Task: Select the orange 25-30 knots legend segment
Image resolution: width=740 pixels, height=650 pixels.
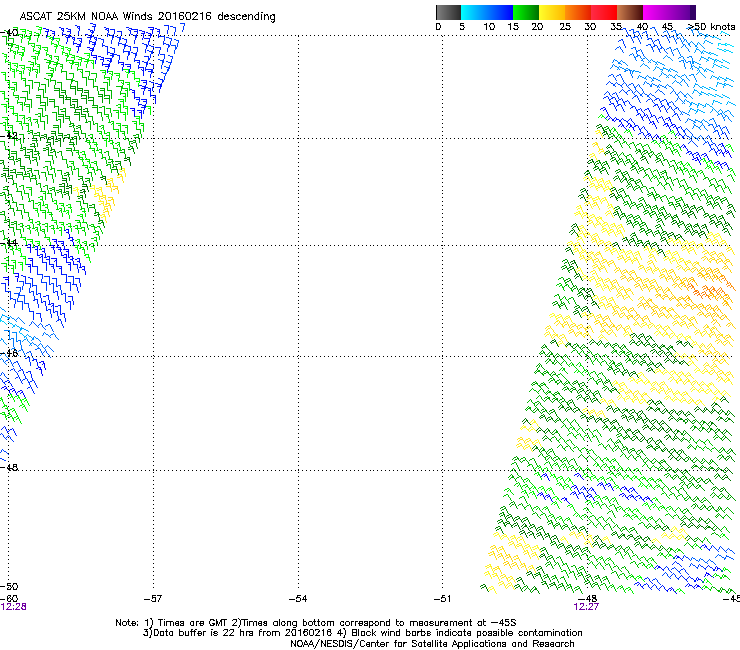Action: pyautogui.click(x=578, y=12)
